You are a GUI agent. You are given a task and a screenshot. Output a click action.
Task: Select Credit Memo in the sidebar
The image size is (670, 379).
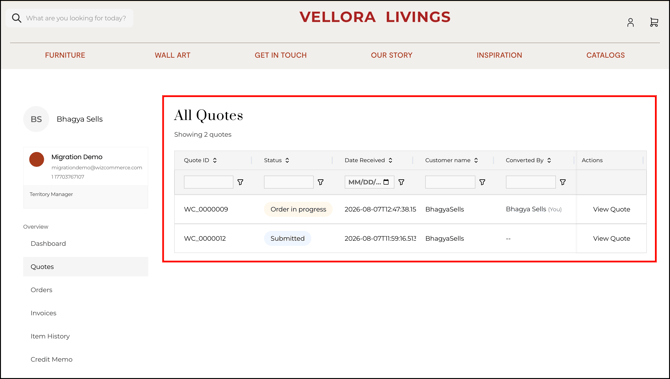85,359
